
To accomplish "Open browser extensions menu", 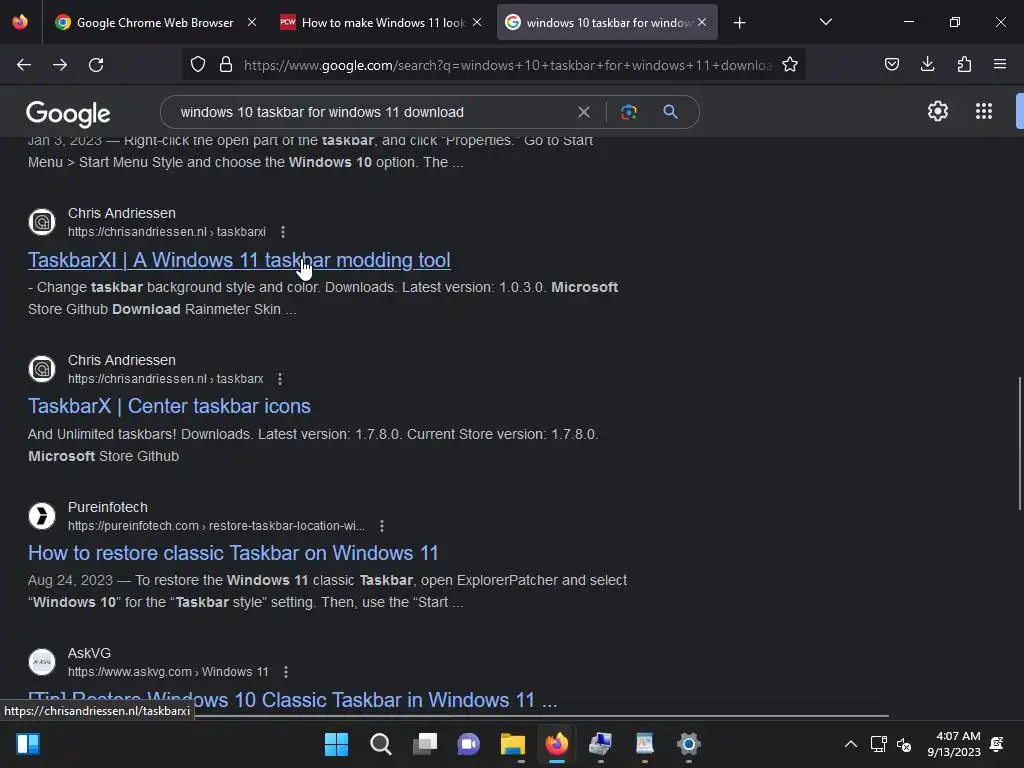I will pyautogui.click(x=964, y=64).
